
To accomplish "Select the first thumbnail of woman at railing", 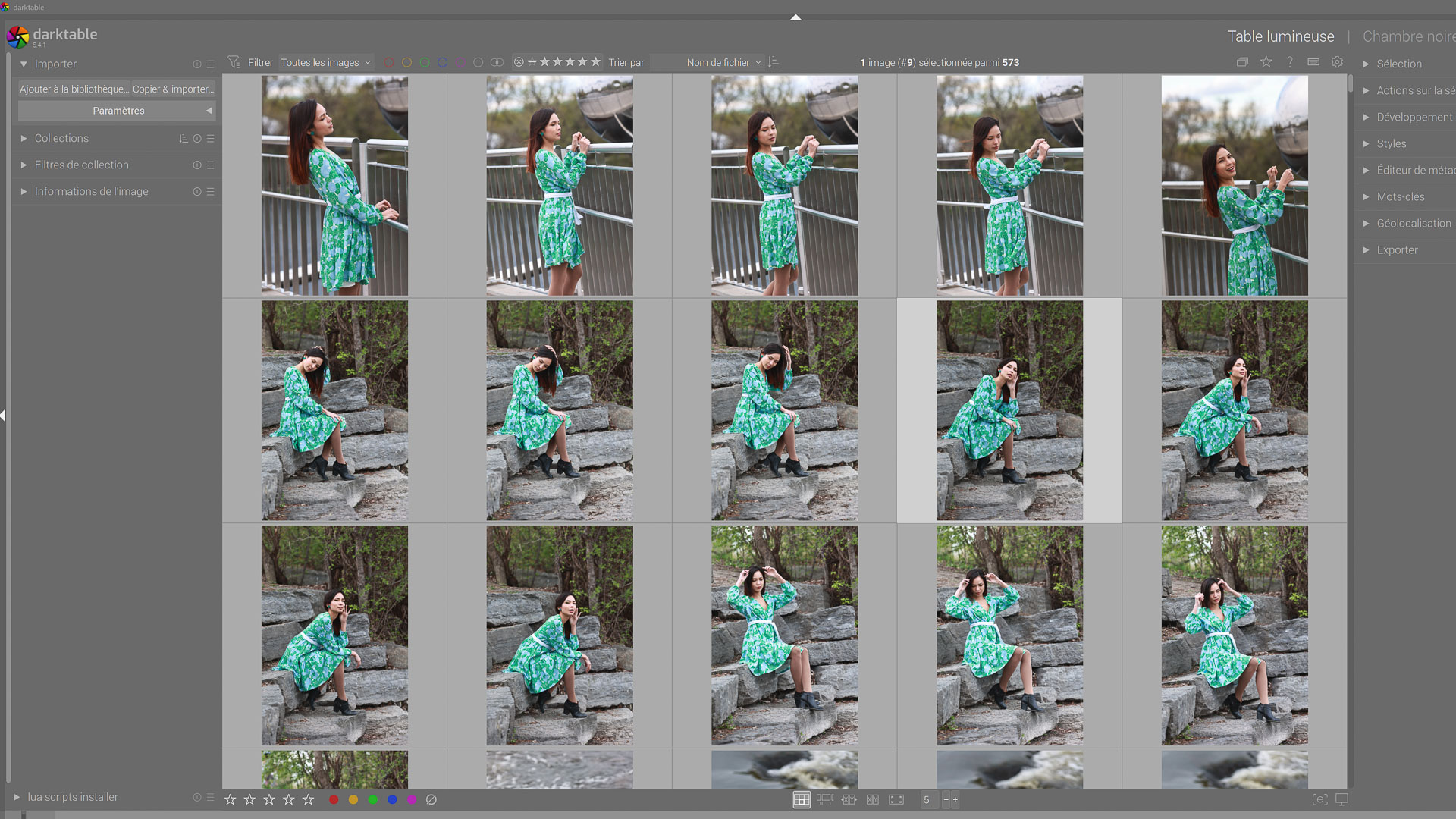I will (334, 185).
